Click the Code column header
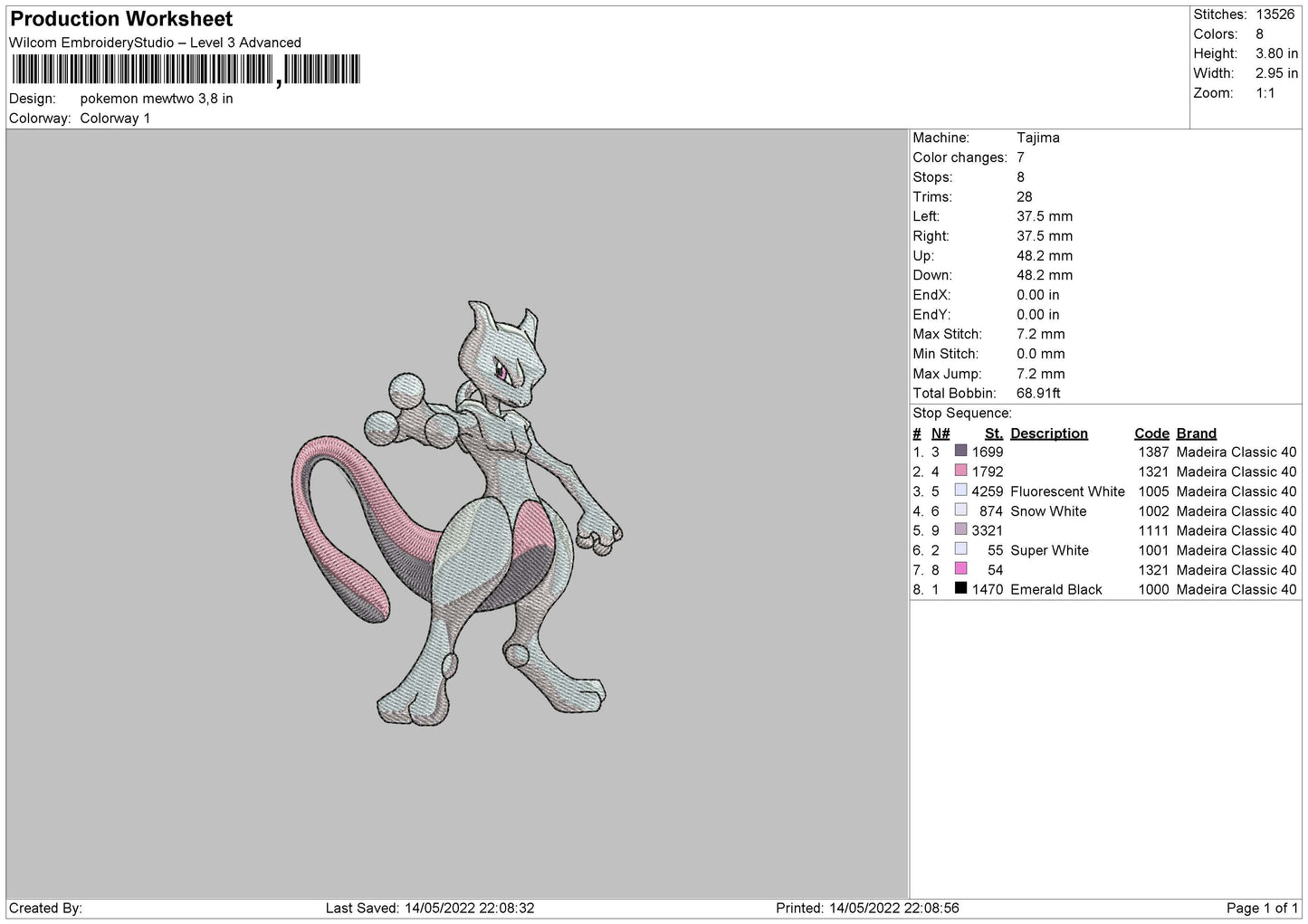Image resolution: width=1308 pixels, height=924 pixels. (x=1152, y=433)
